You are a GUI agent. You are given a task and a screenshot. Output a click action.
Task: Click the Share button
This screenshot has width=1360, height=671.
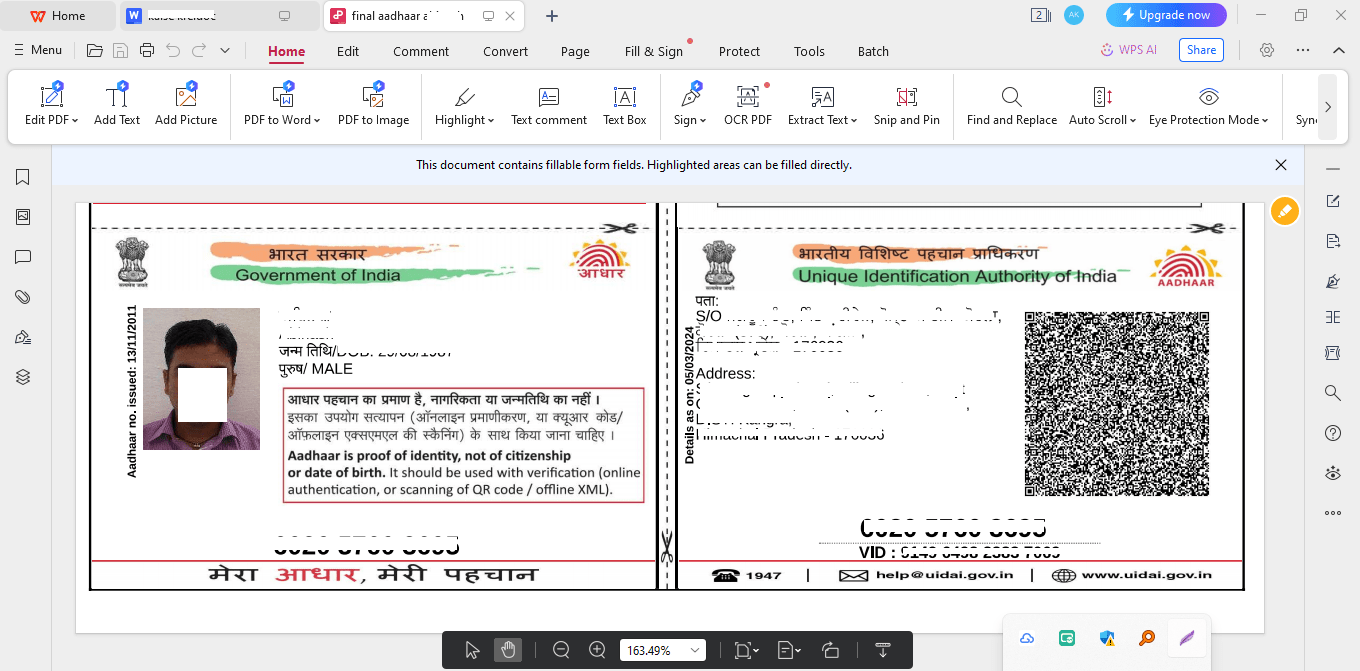[x=1201, y=50]
